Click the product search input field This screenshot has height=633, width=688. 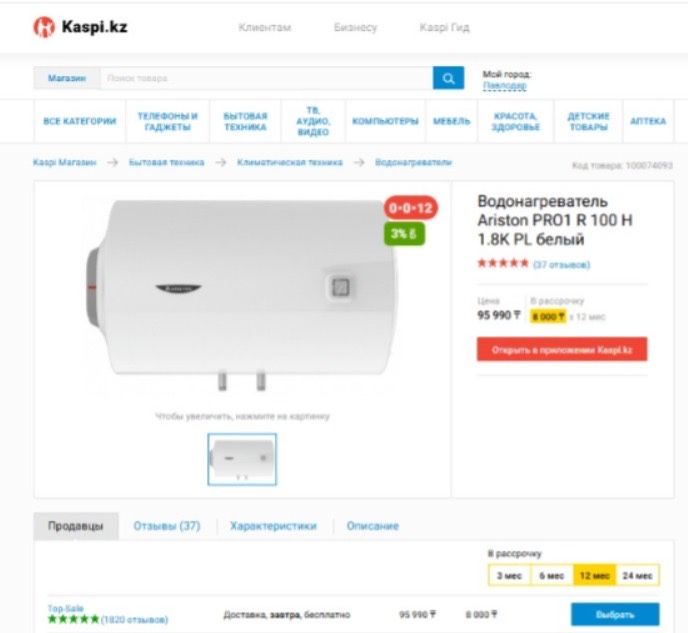click(266, 79)
